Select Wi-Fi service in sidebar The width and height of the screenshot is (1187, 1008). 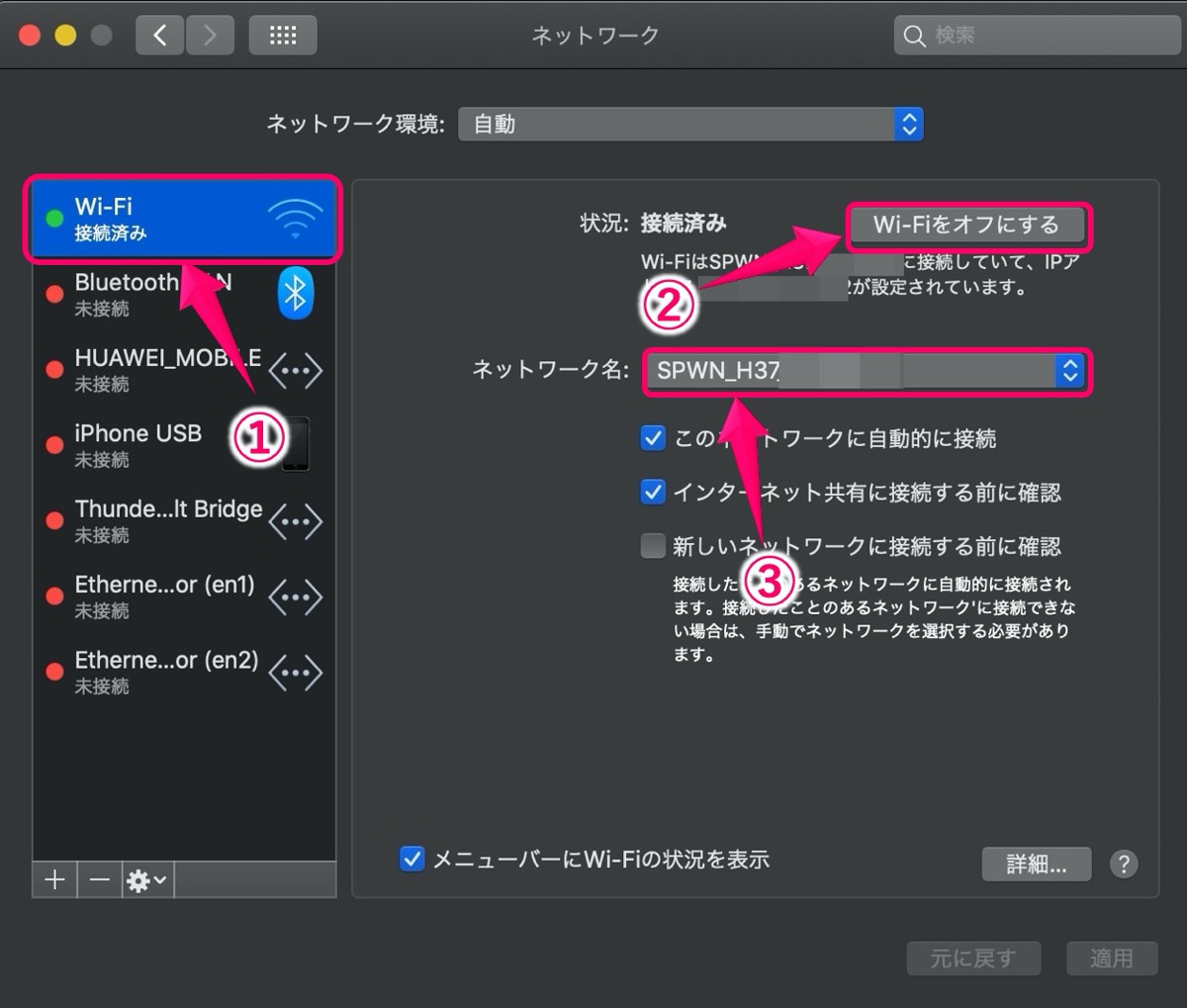[x=184, y=219]
